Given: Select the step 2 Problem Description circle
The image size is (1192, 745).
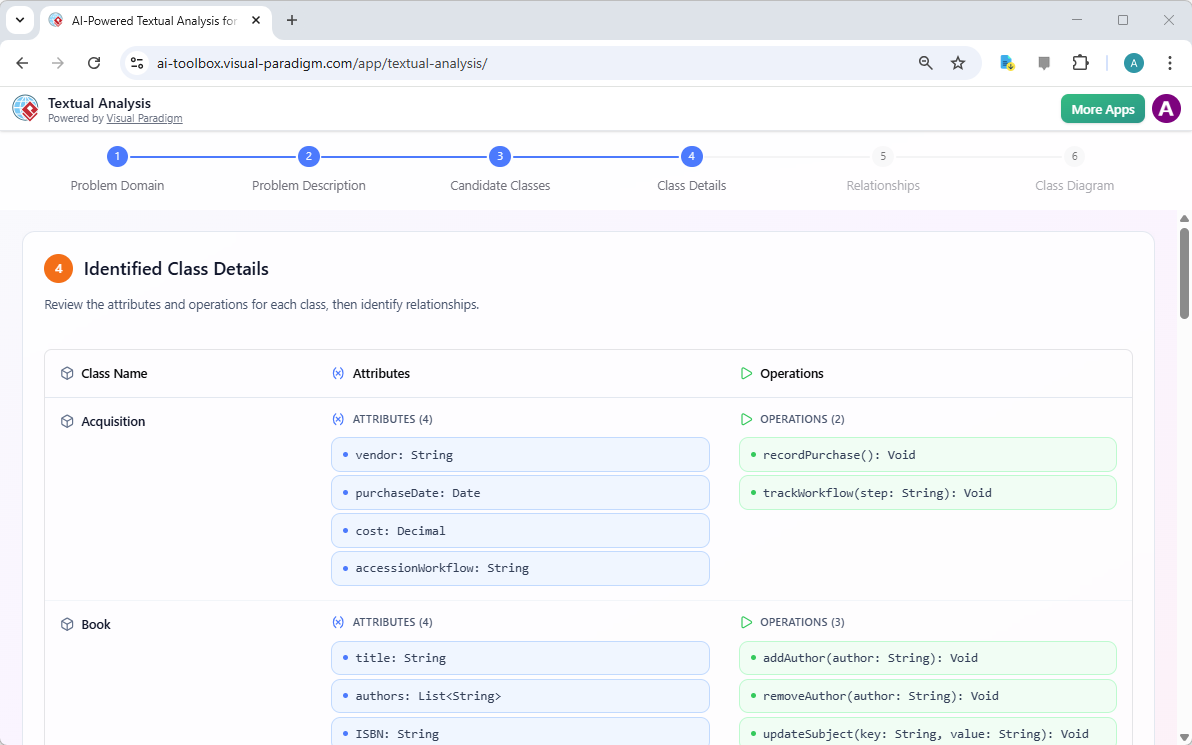Looking at the screenshot, I should tap(308, 156).
